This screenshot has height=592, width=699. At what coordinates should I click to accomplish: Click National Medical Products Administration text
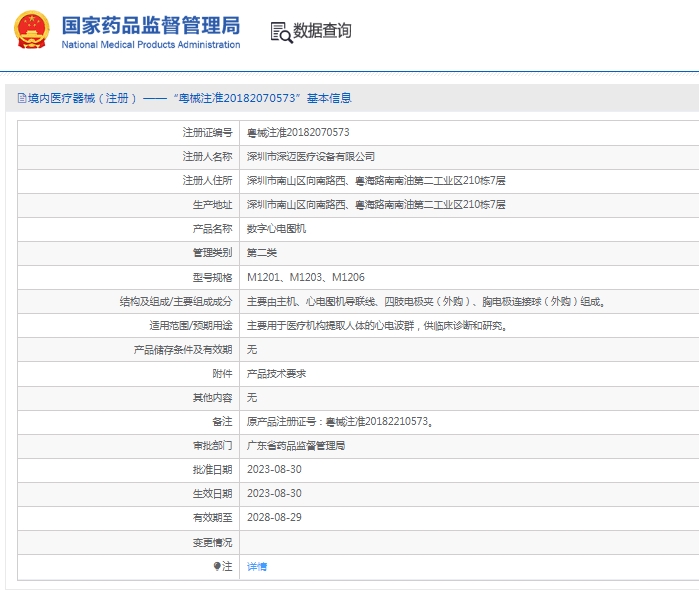tap(151, 45)
